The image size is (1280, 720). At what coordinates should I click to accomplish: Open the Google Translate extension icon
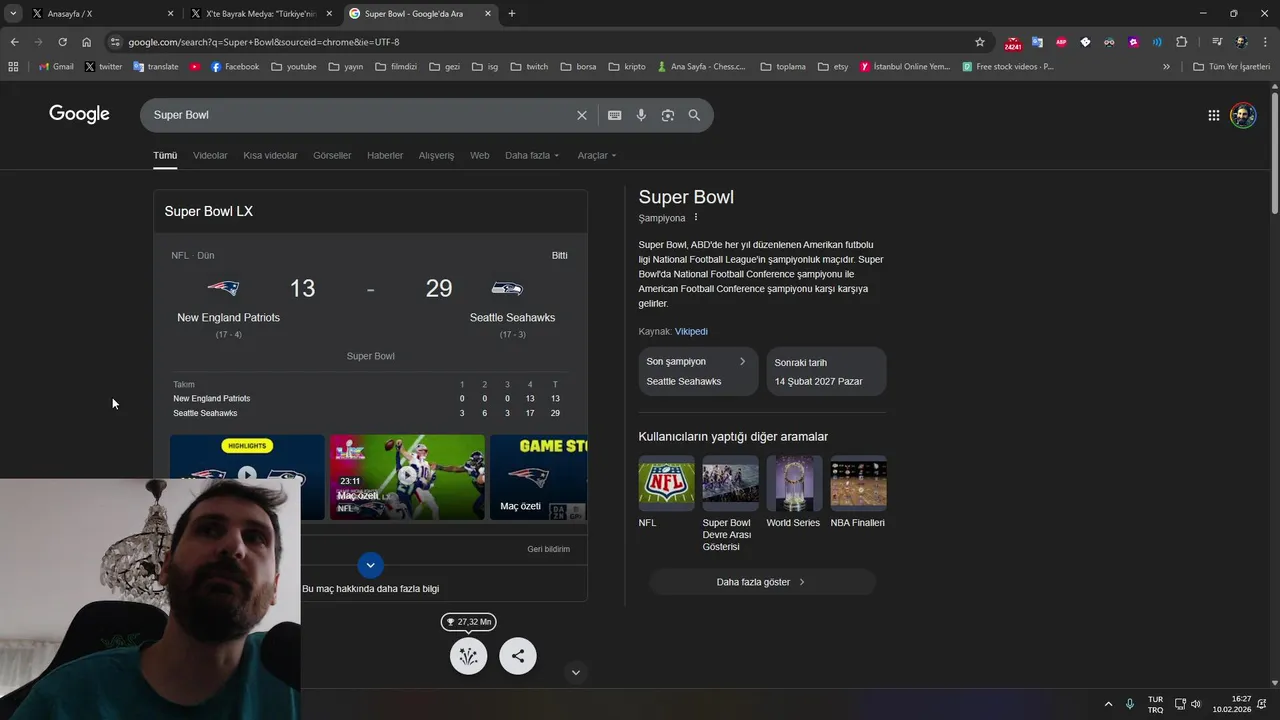[x=1037, y=42]
